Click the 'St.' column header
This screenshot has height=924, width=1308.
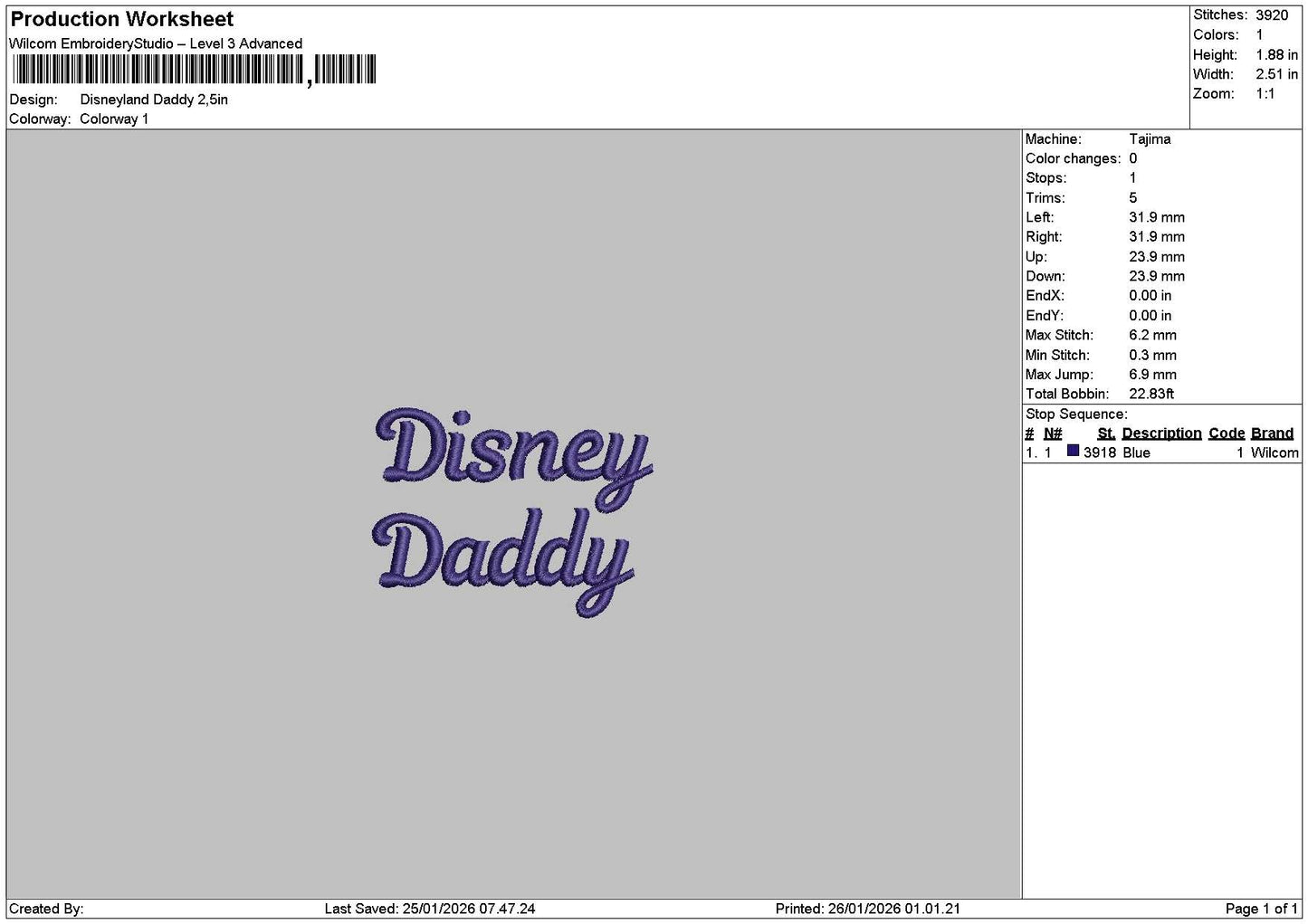coord(1106,433)
